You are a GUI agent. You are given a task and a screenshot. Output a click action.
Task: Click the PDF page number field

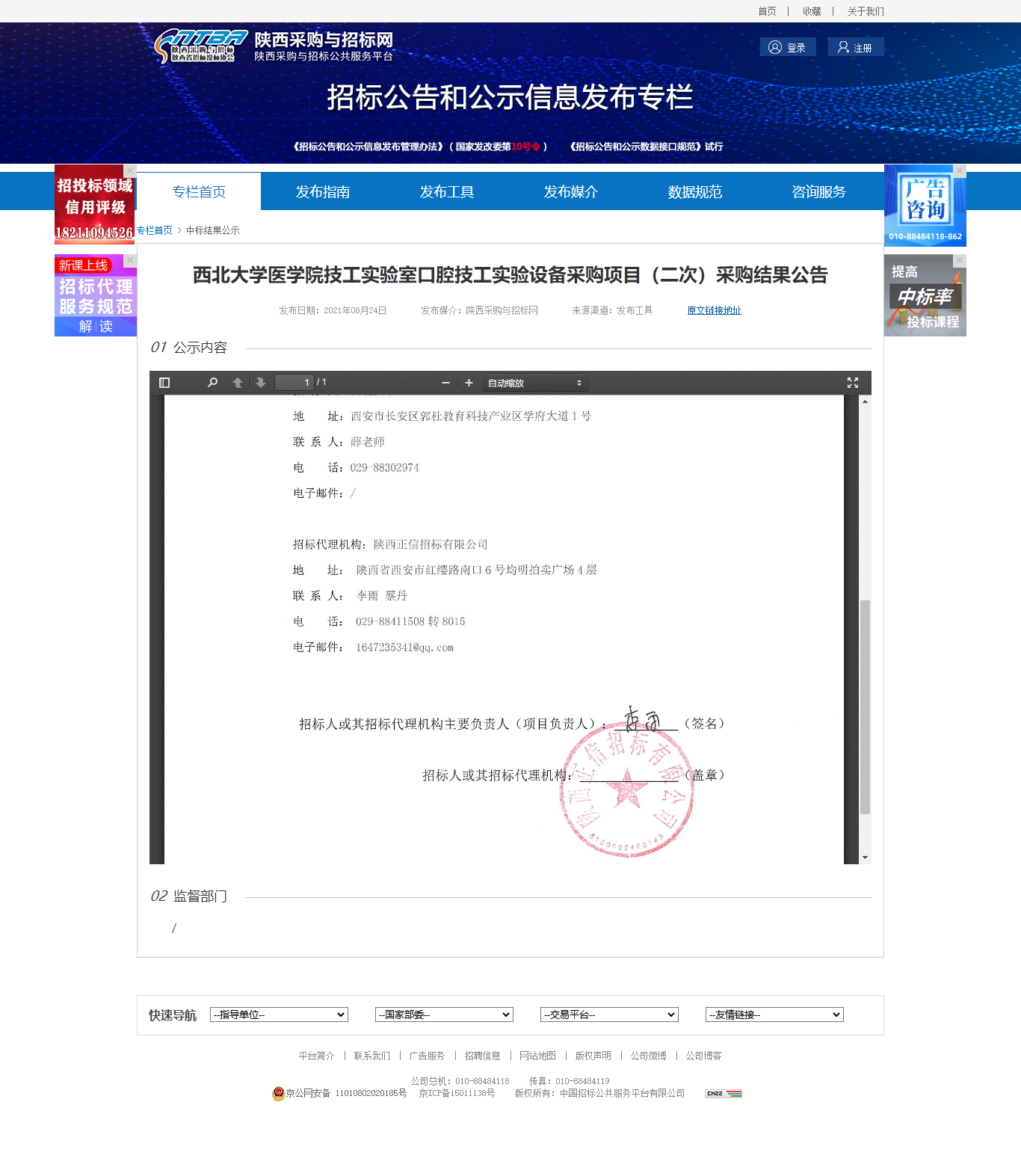pyautogui.click(x=294, y=383)
